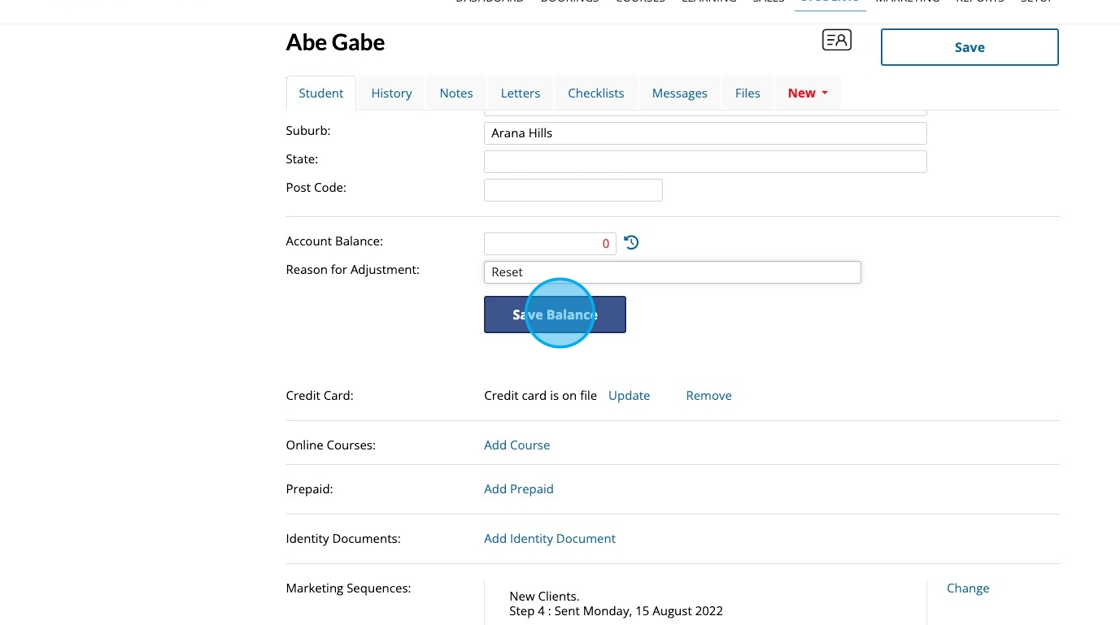Remove the credit card on file
Viewport: 1120px width, 625px height.
pyautogui.click(x=708, y=395)
